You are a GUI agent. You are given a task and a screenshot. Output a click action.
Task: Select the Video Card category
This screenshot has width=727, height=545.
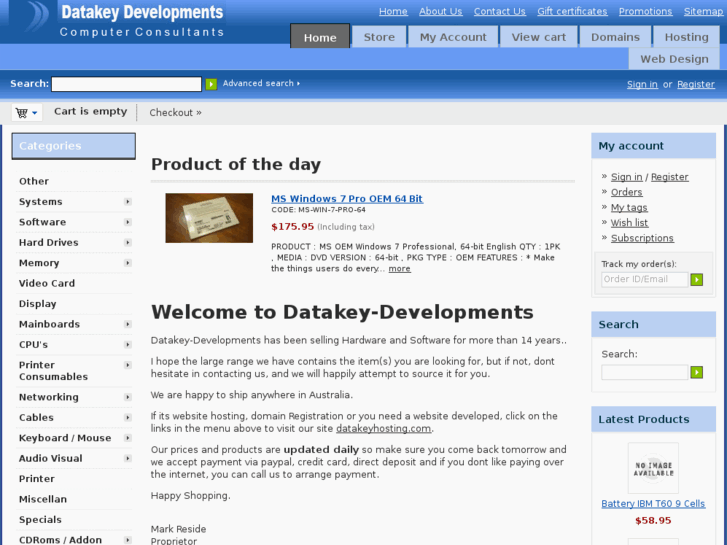(x=47, y=283)
